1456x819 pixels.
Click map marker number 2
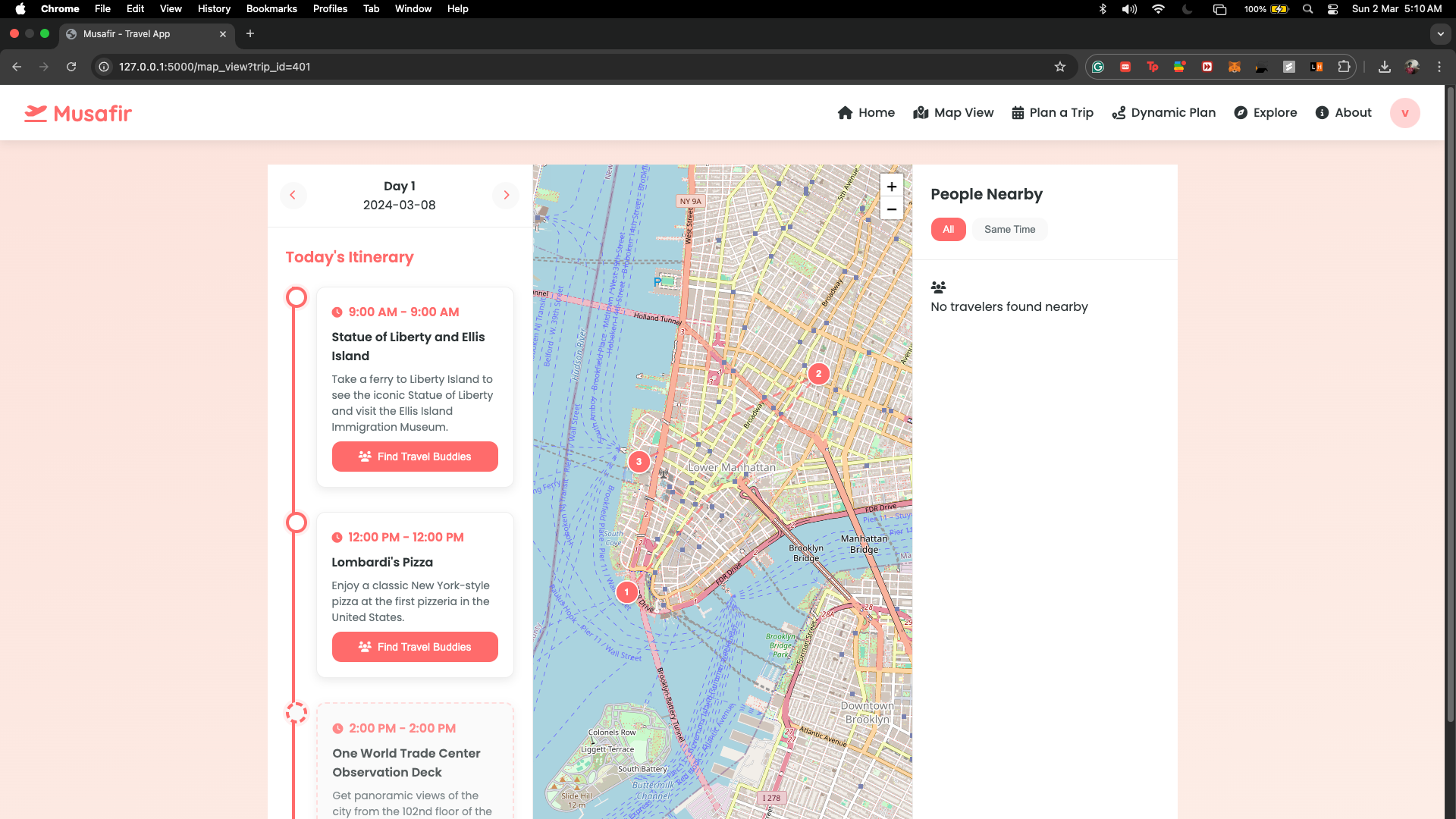click(x=818, y=374)
